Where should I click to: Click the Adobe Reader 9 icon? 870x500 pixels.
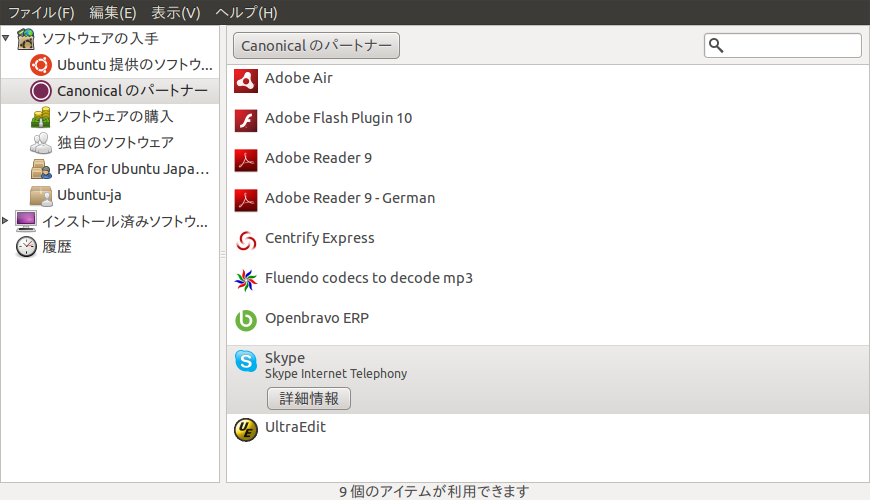(x=246, y=160)
